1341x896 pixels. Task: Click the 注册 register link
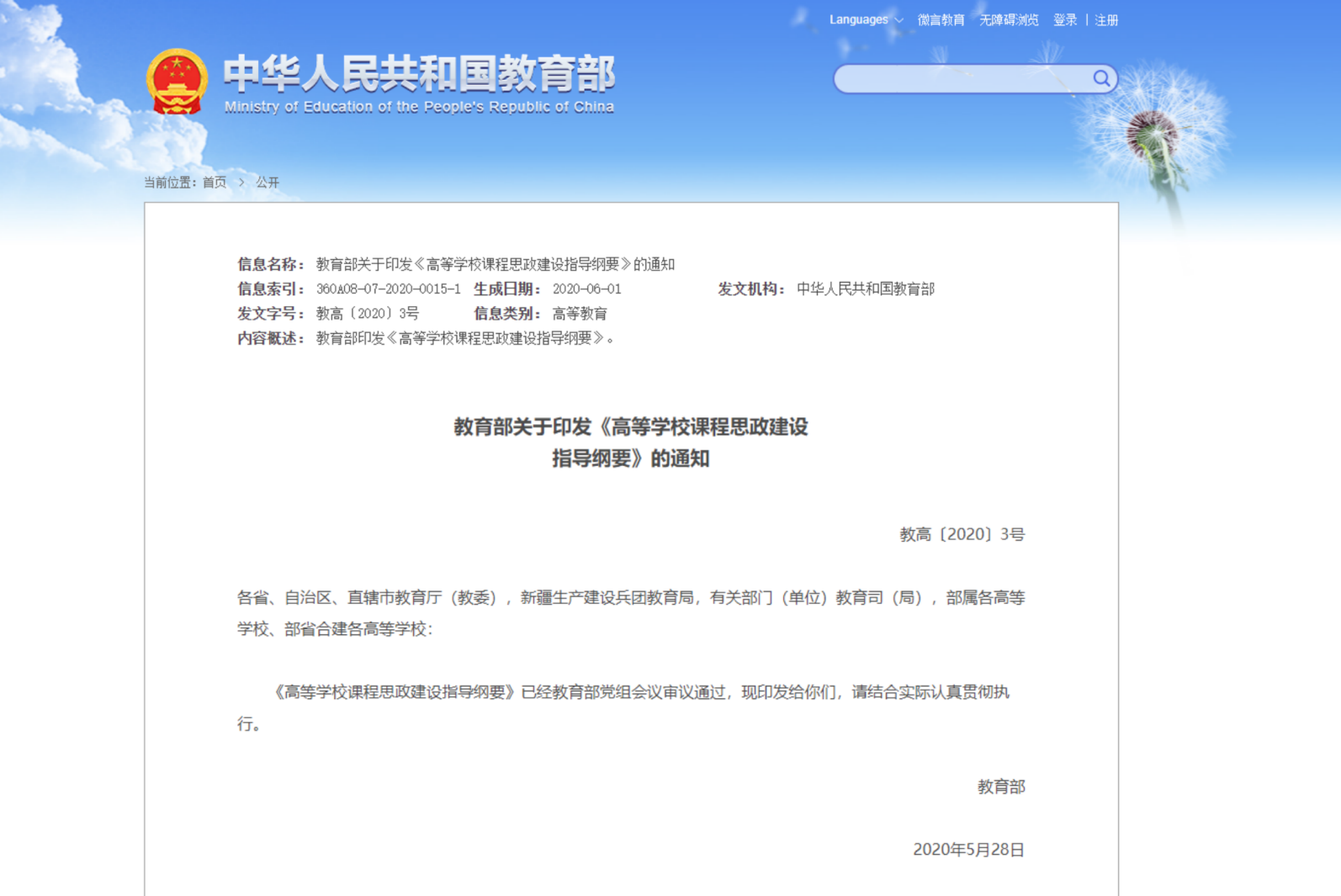pyautogui.click(x=1106, y=19)
